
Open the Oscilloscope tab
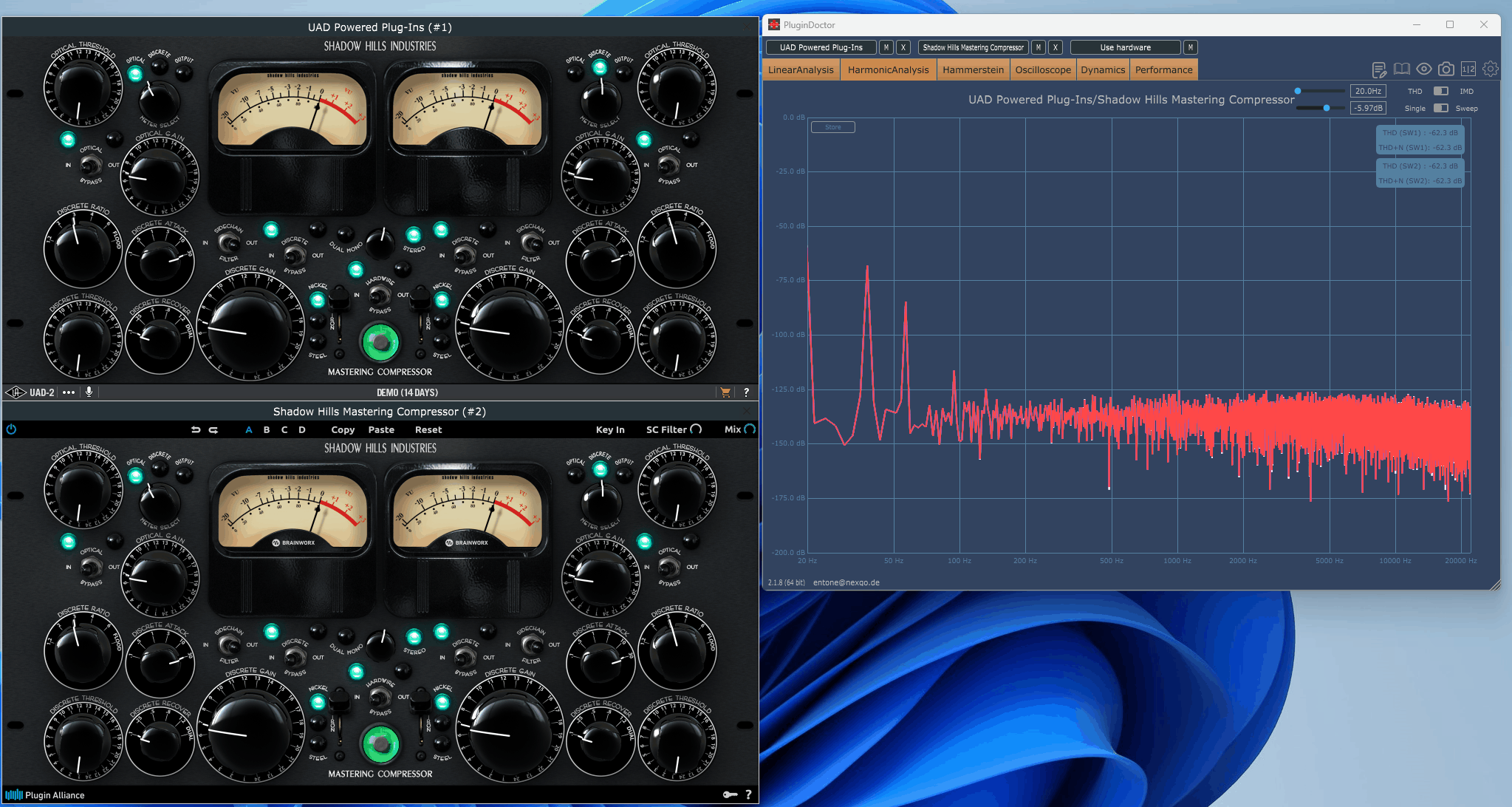1043,69
